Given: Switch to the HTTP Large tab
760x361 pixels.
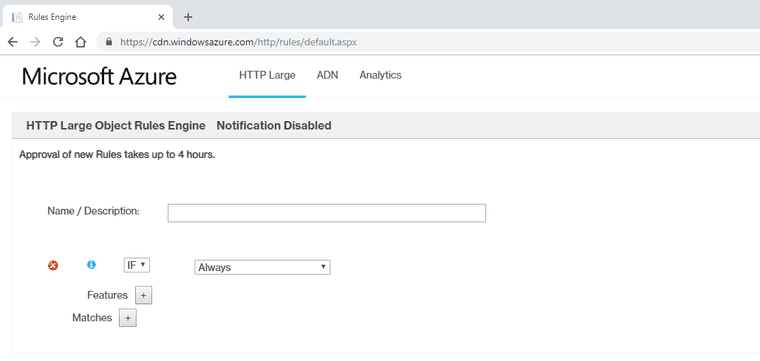Looking at the screenshot, I should coord(267,76).
